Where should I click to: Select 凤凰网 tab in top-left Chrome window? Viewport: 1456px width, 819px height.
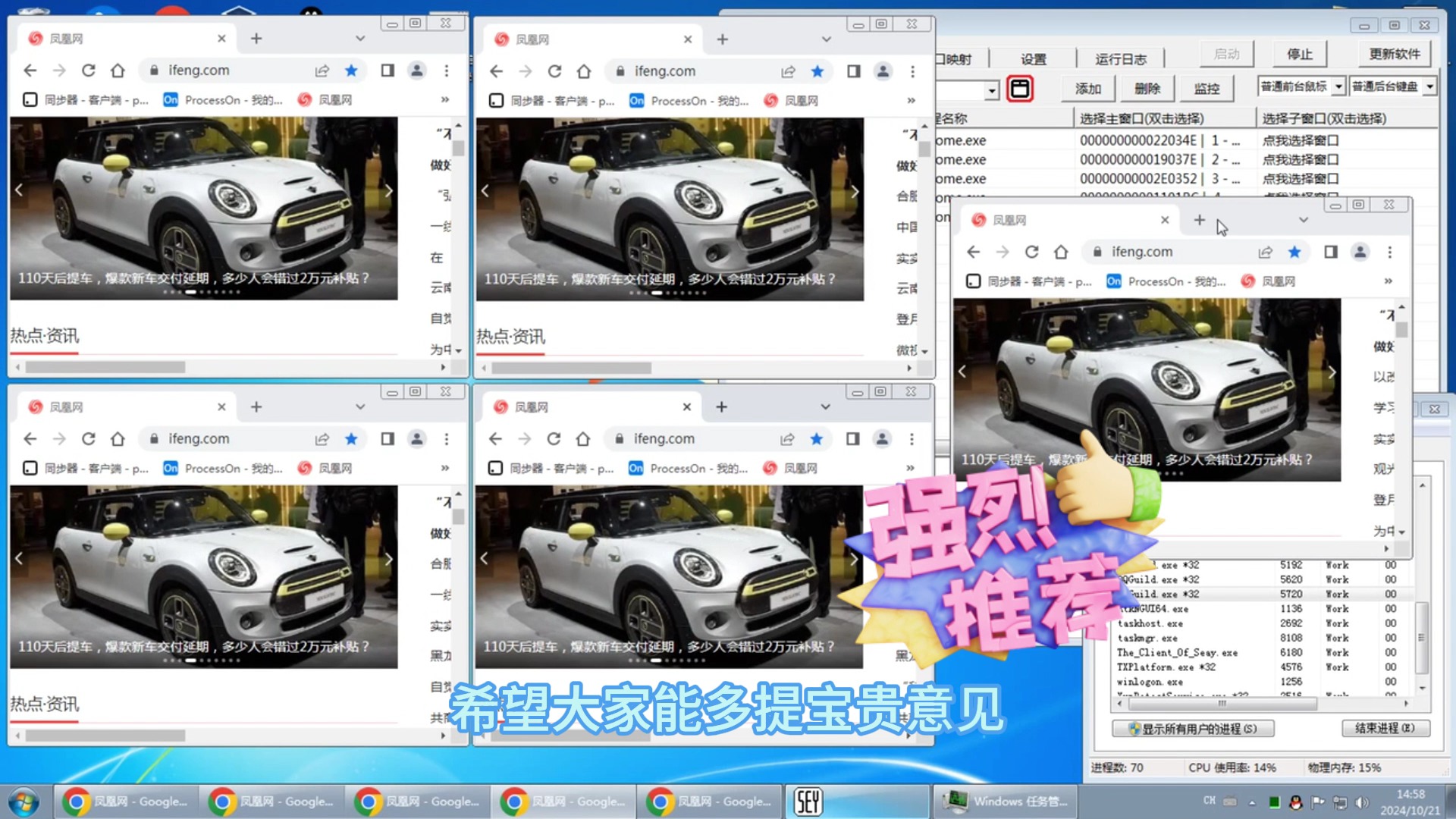coord(125,39)
